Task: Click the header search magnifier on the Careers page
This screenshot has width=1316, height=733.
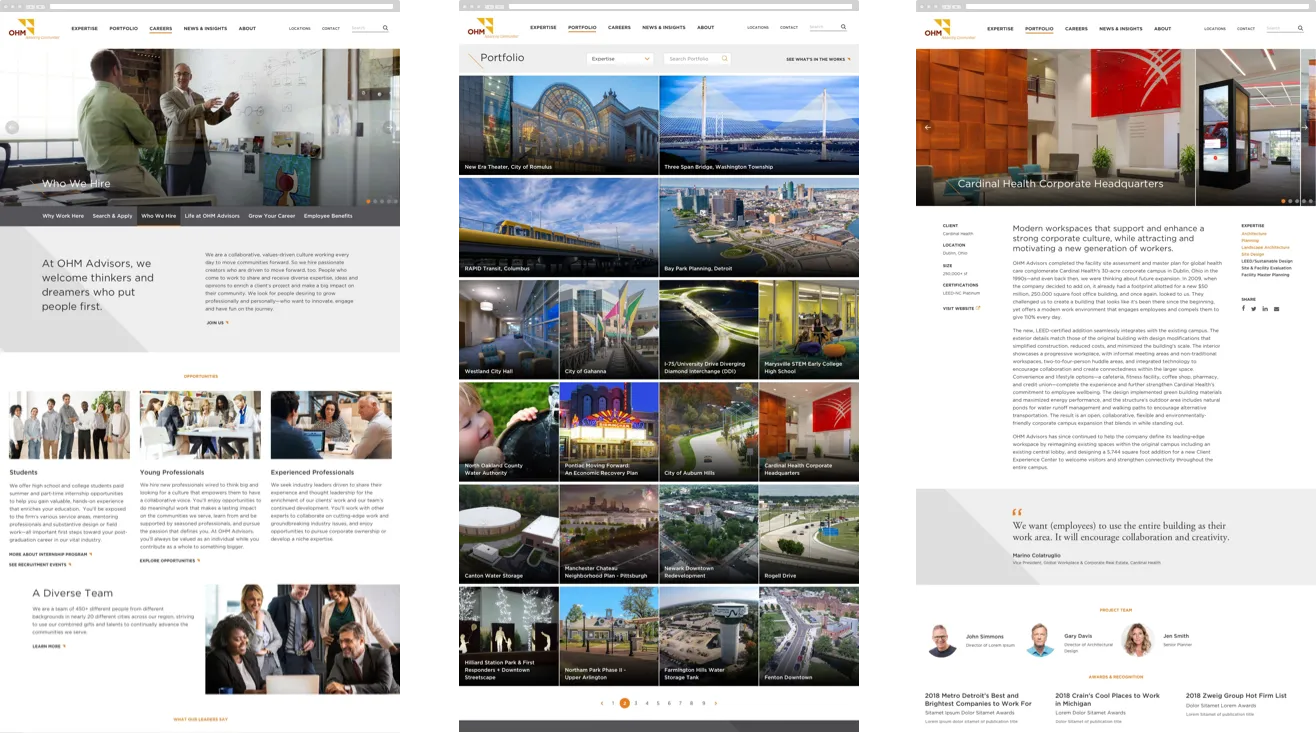Action: point(385,28)
